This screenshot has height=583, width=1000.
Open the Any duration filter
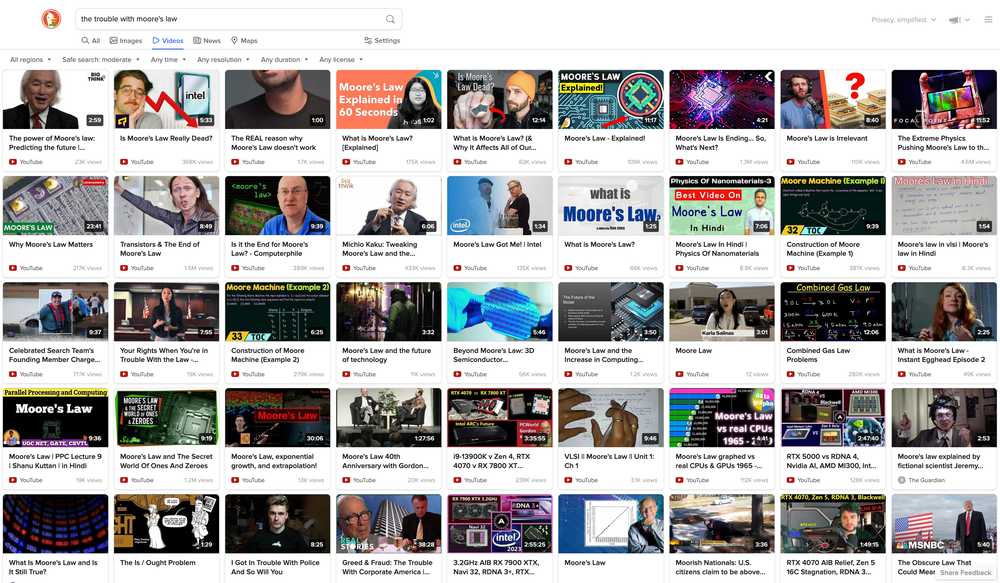click(284, 60)
